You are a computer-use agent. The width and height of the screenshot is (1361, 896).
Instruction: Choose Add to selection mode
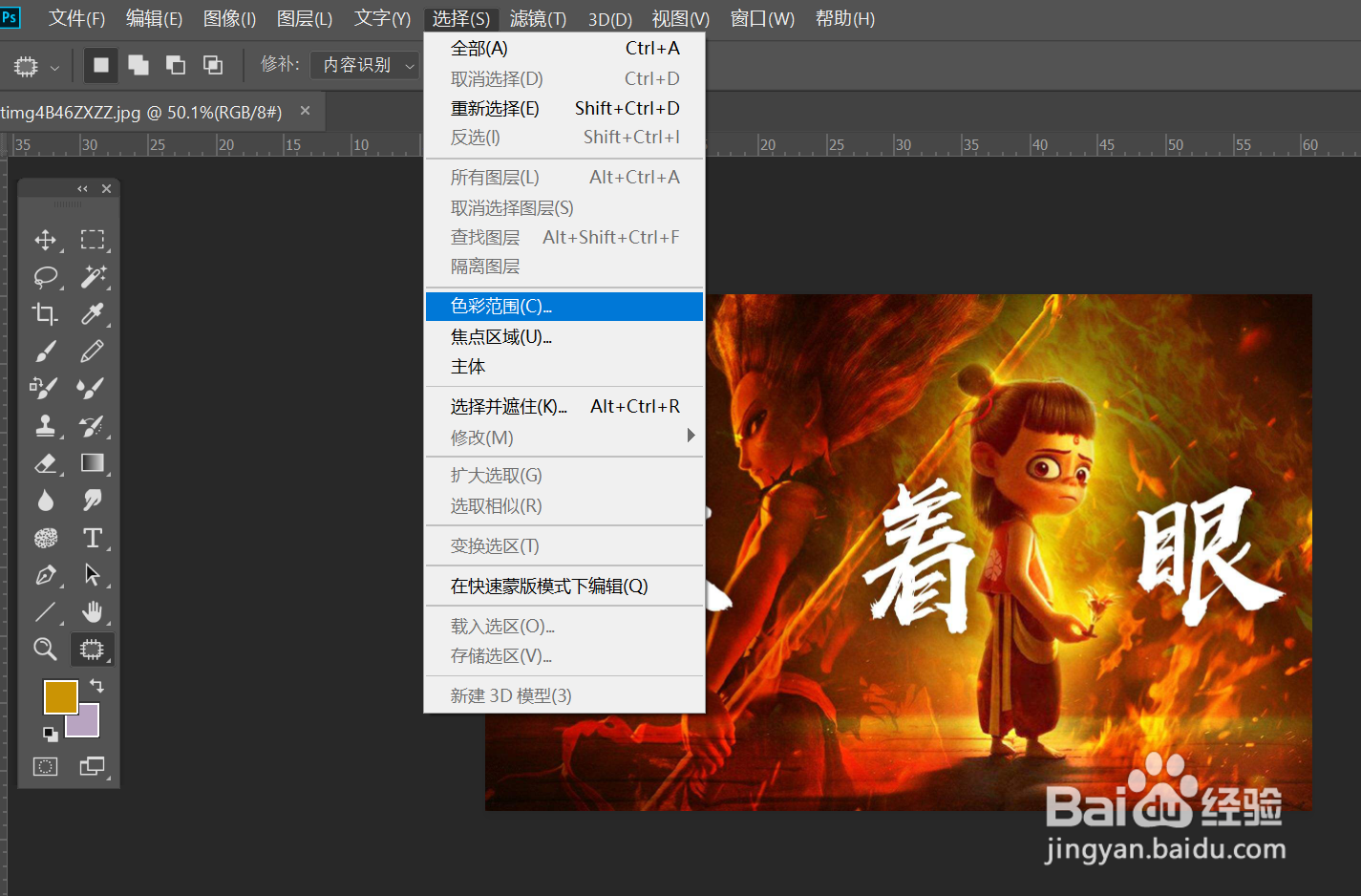(138, 65)
